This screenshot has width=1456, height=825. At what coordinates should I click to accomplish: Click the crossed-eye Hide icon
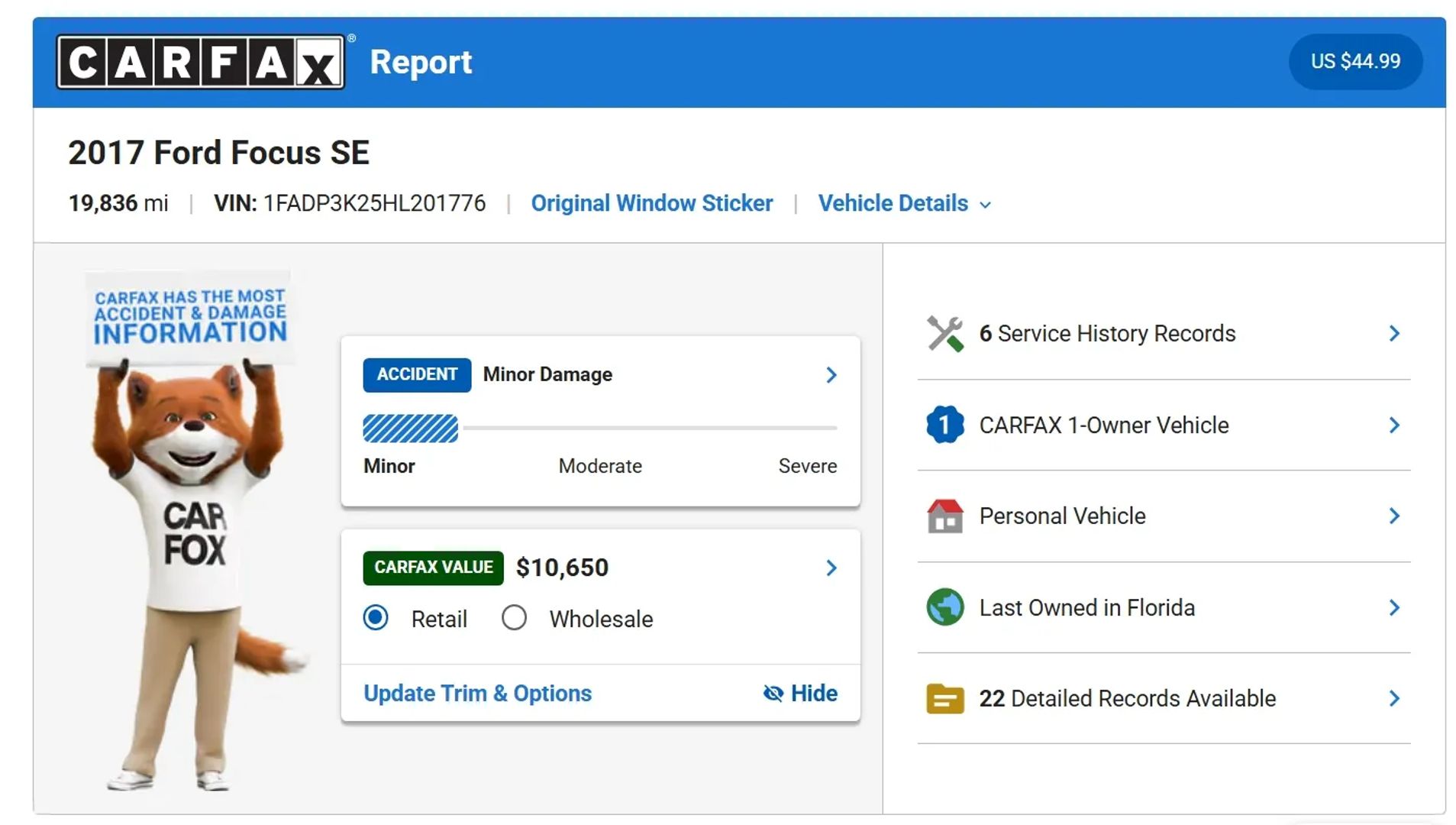tap(773, 693)
